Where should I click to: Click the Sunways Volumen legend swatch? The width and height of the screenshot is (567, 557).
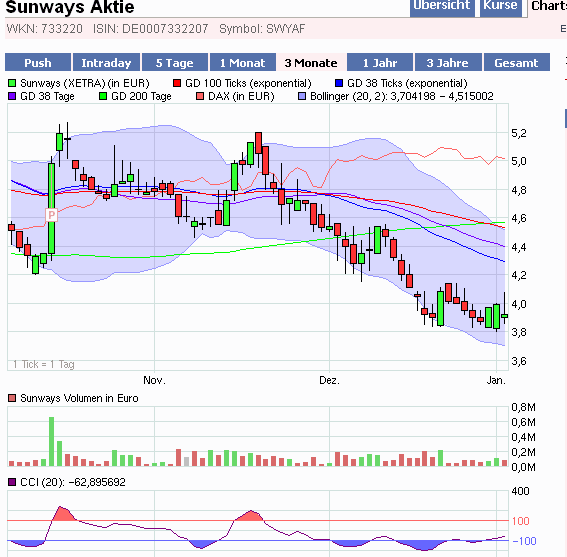12,398
